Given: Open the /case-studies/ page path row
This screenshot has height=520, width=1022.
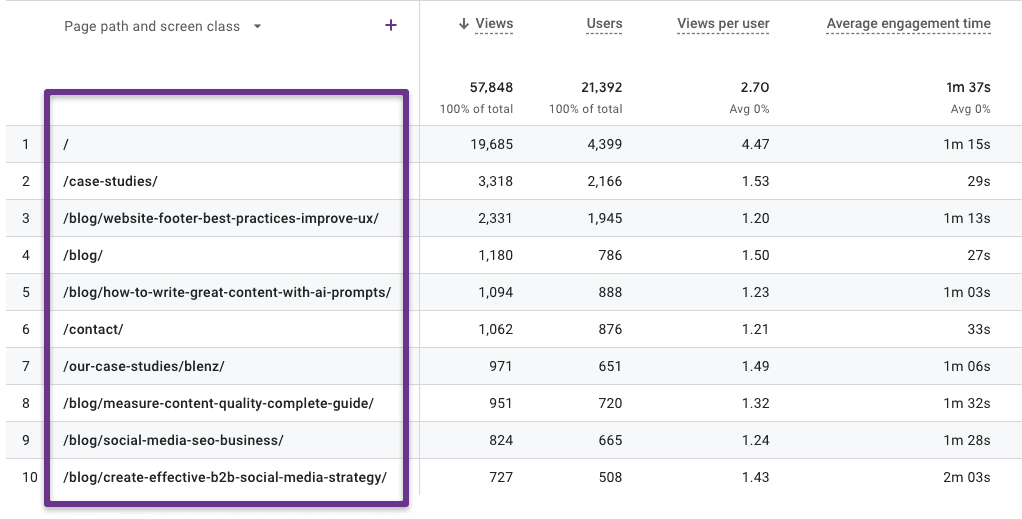Looking at the screenshot, I should (110, 181).
